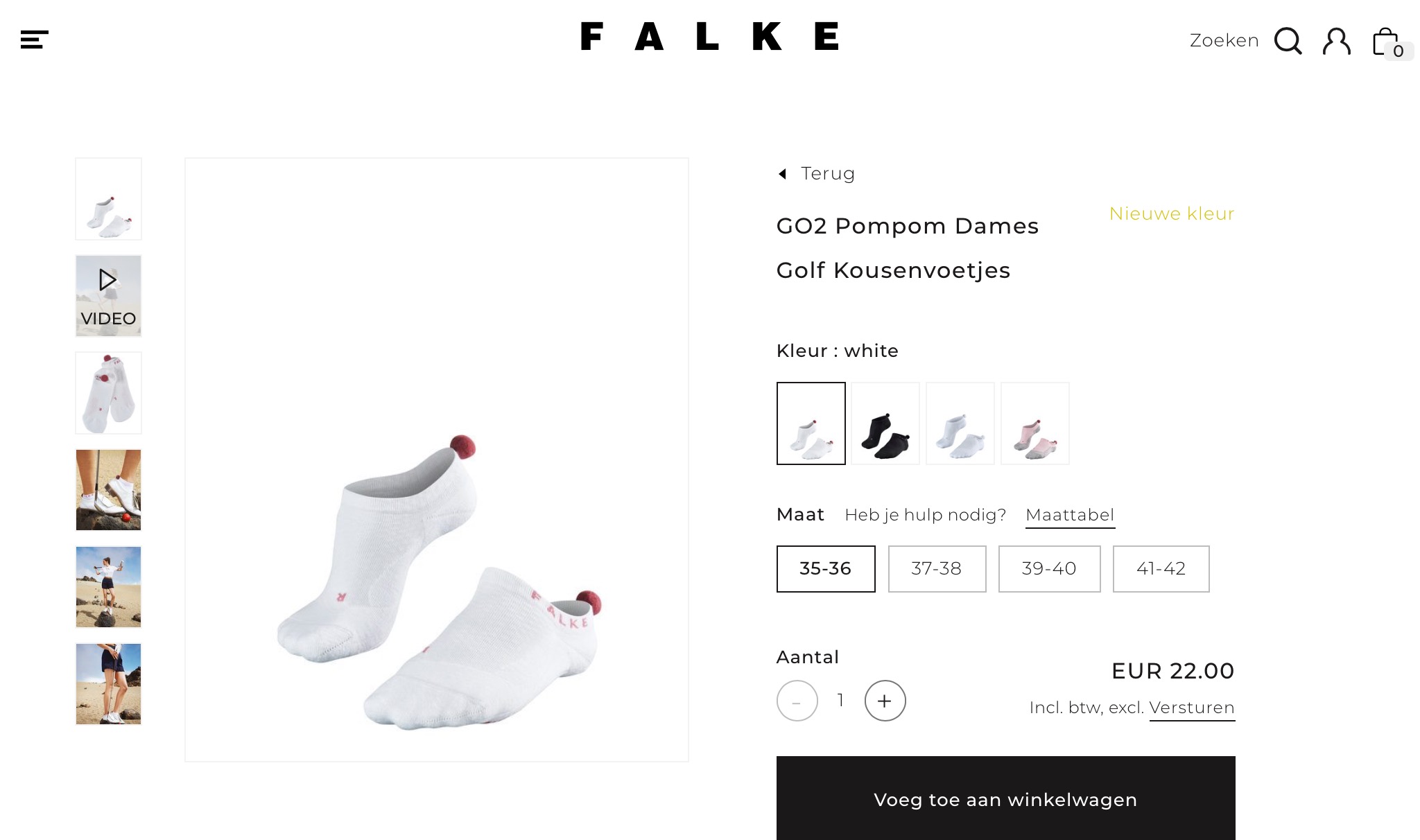Click the search magnifier icon
Image resolution: width=1420 pixels, height=840 pixels.
pos(1288,41)
